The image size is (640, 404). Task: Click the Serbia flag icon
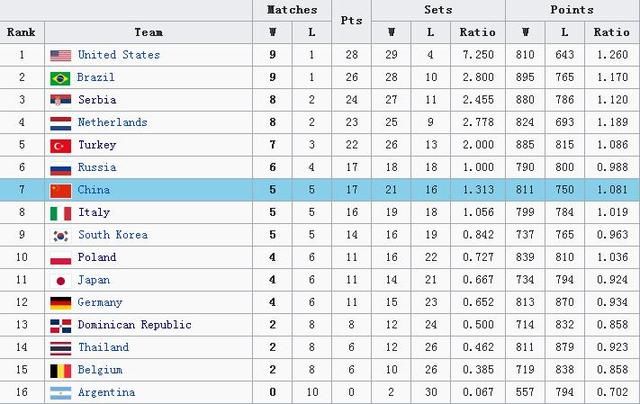click(x=60, y=100)
